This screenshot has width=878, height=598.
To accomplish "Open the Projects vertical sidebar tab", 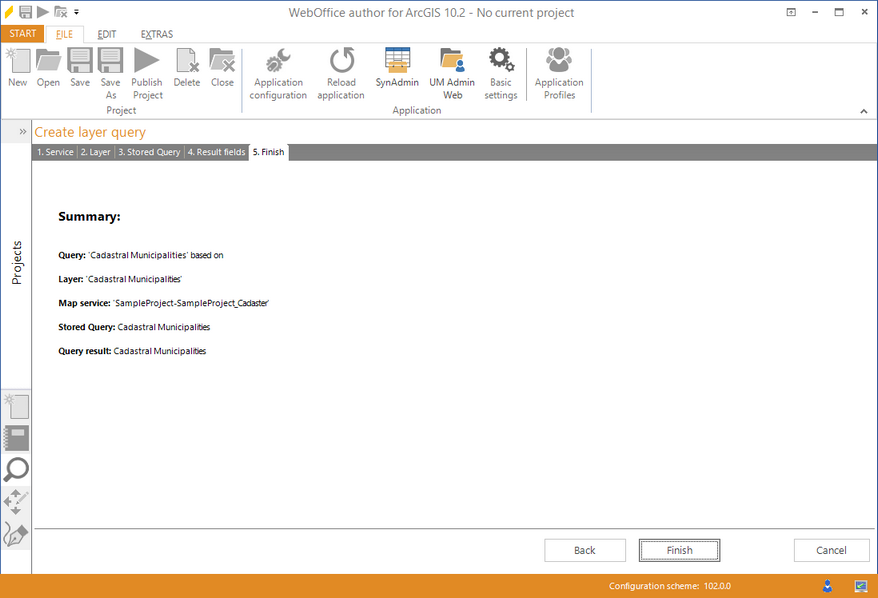I will click(x=16, y=260).
